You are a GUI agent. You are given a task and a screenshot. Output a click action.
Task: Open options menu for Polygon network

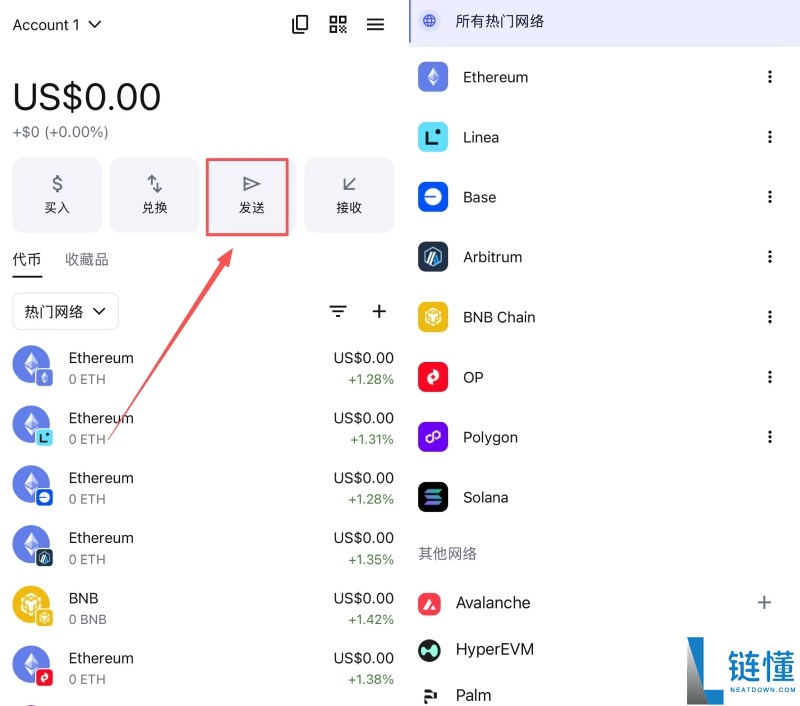click(770, 437)
